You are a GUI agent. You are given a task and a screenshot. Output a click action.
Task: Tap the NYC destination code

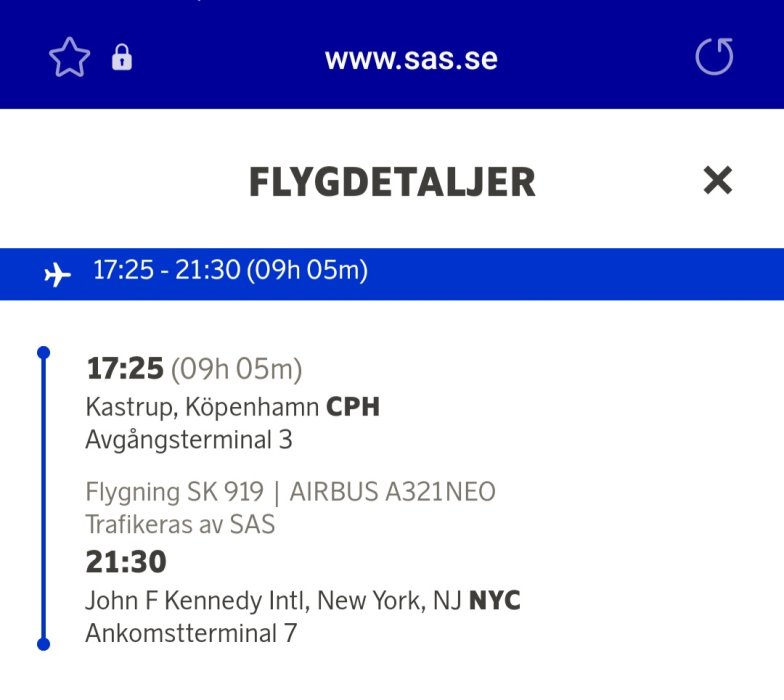[x=495, y=601]
